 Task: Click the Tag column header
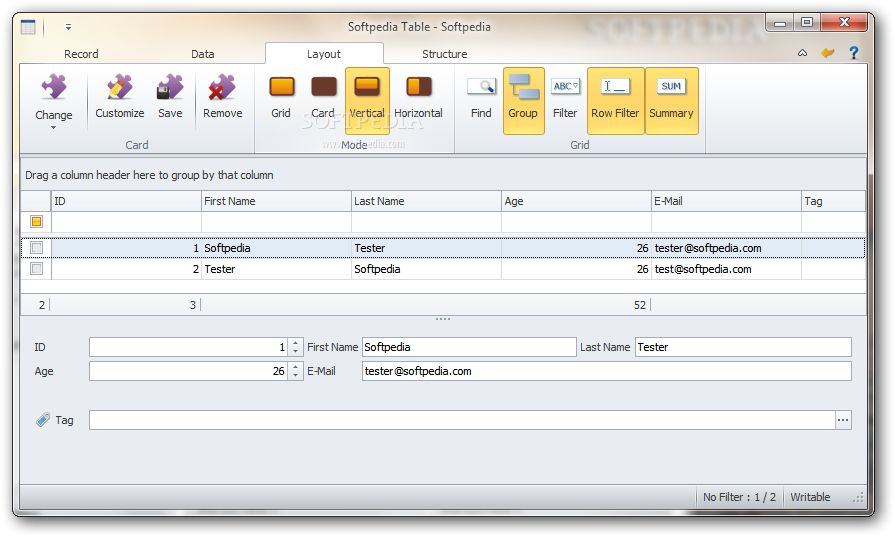click(x=833, y=201)
